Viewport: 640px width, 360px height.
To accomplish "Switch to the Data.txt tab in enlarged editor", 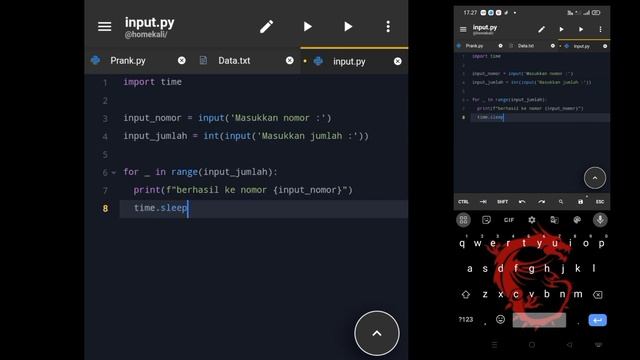I will coord(234,60).
